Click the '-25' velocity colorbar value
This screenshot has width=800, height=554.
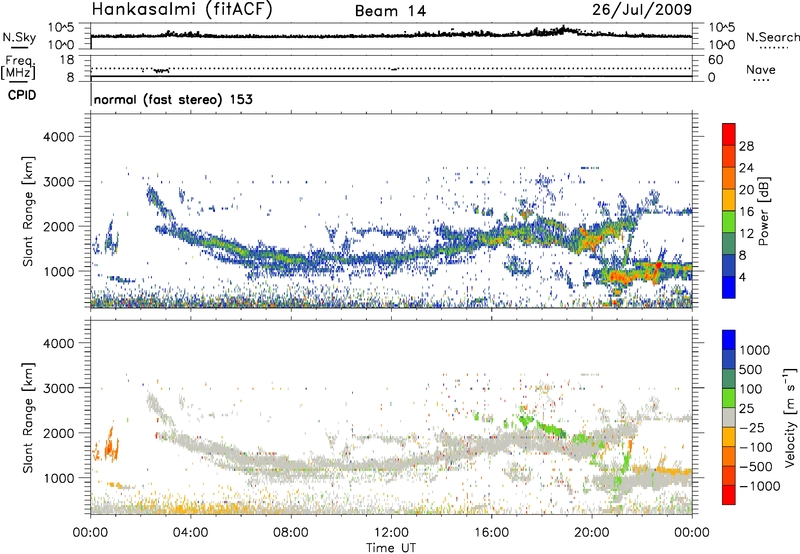point(752,427)
